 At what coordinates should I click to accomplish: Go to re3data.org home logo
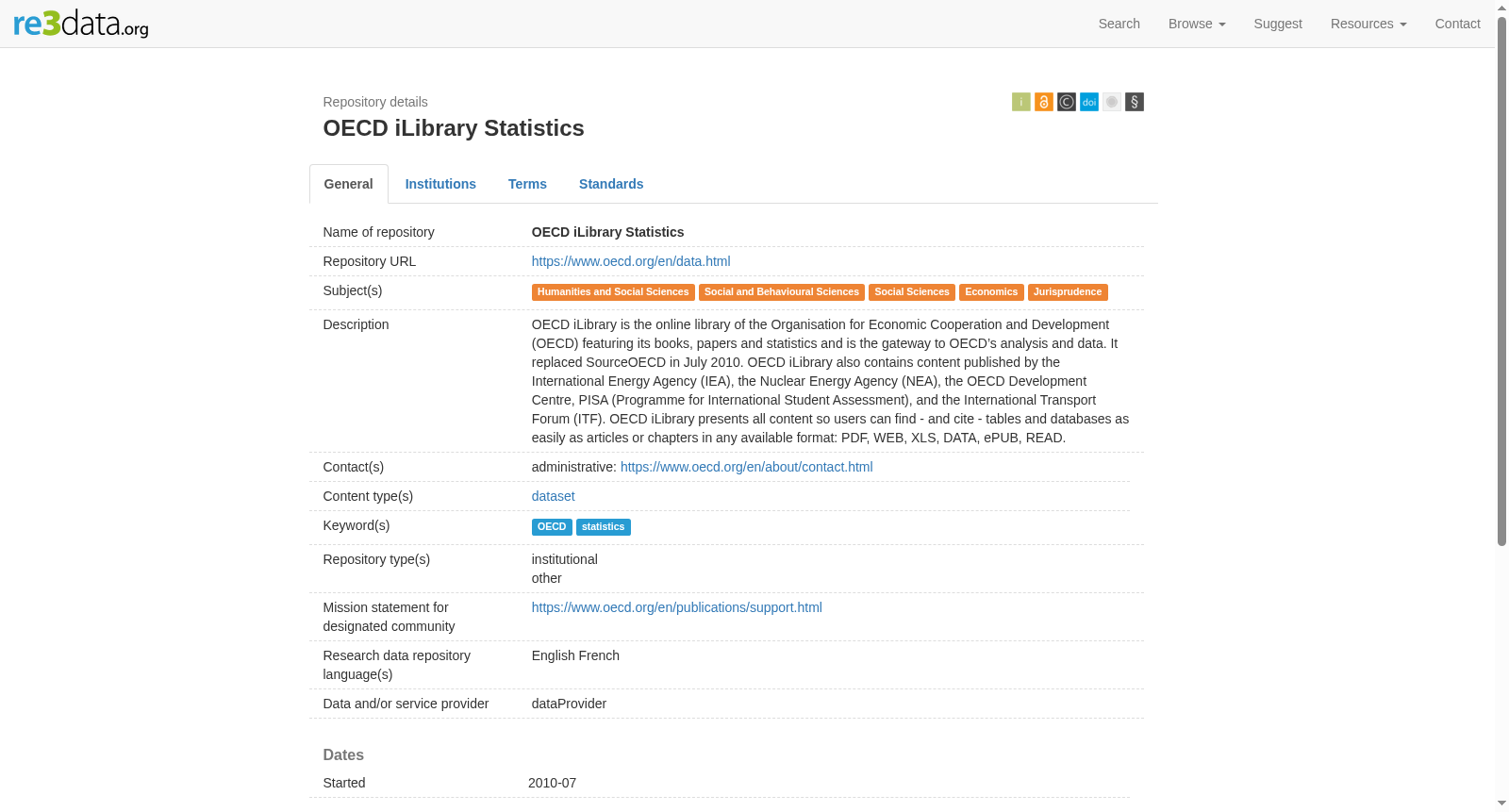(x=81, y=24)
